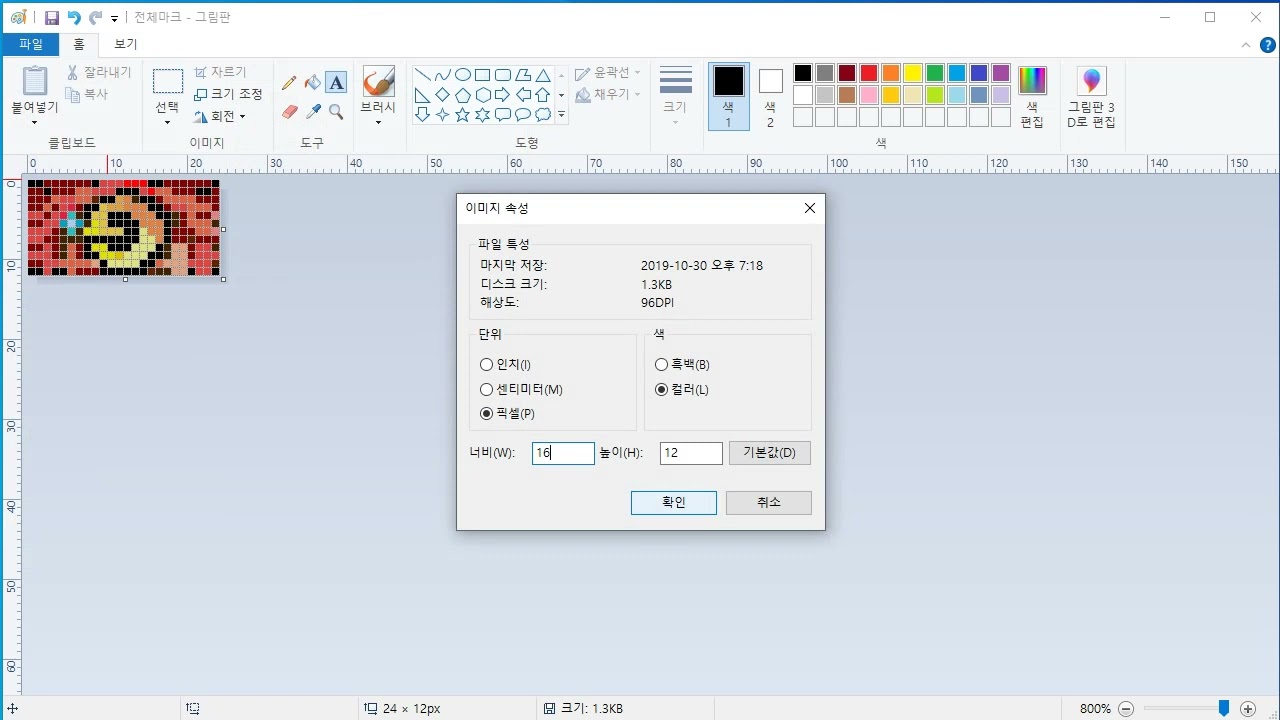Click the Height (높이) input field
The width and height of the screenshot is (1280, 720).
(x=691, y=453)
